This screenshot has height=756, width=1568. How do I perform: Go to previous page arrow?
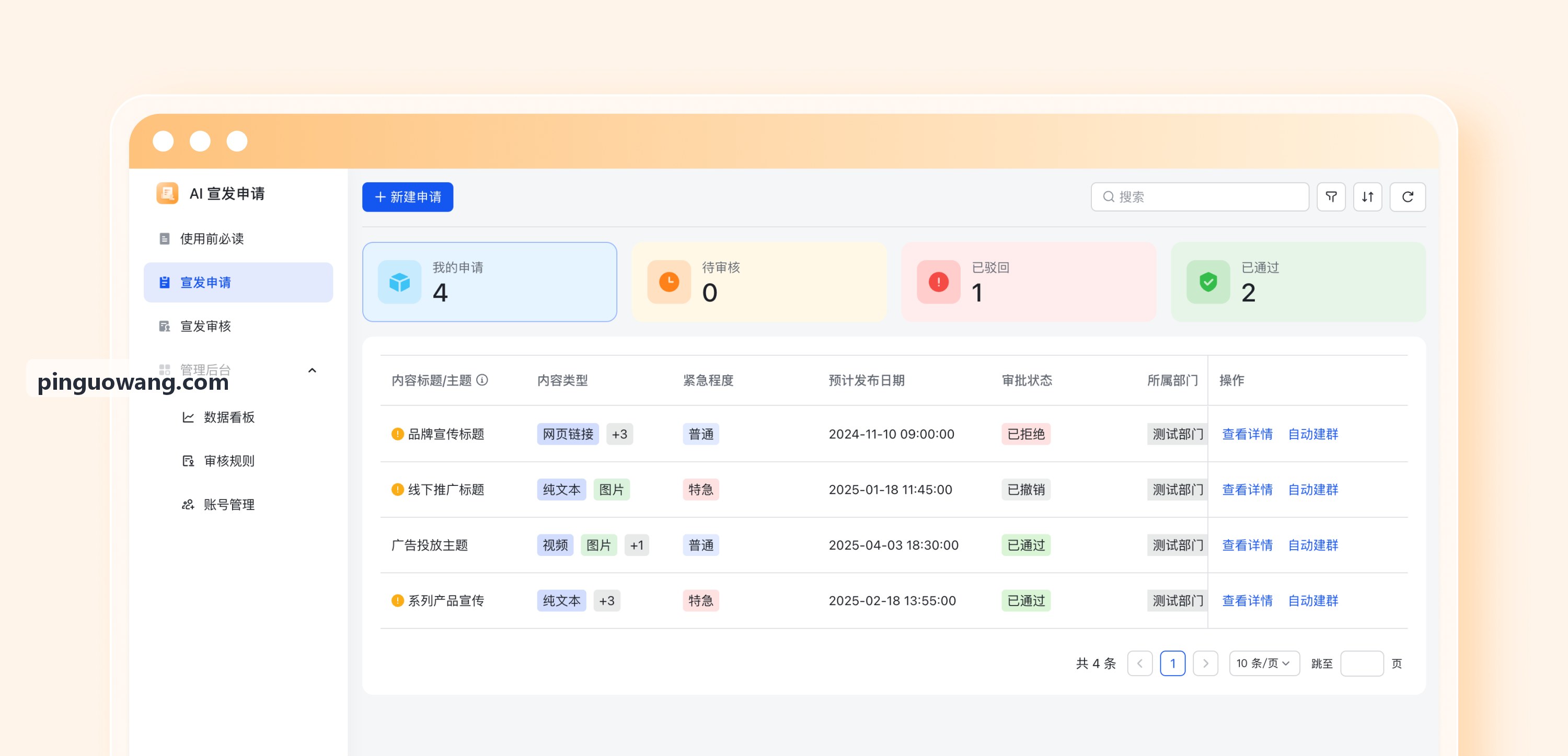point(1139,664)
